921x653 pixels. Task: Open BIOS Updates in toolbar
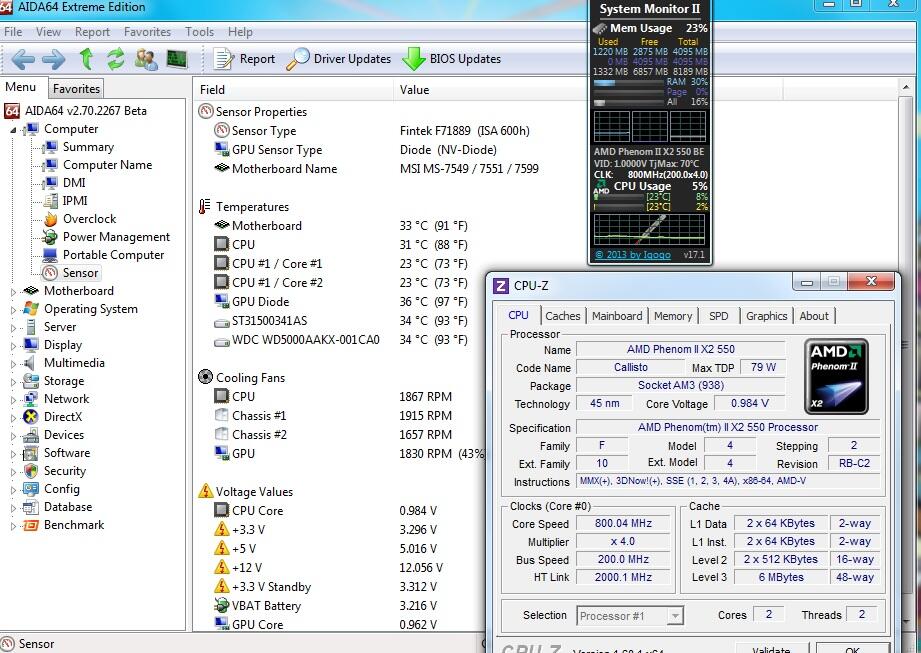[x=452, y=59]
